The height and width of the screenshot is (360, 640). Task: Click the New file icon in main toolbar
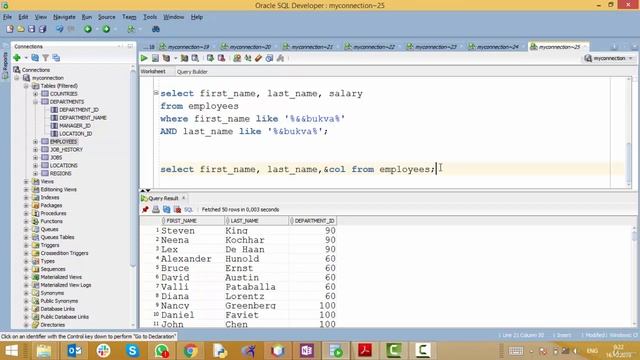(x=10, y=29)
